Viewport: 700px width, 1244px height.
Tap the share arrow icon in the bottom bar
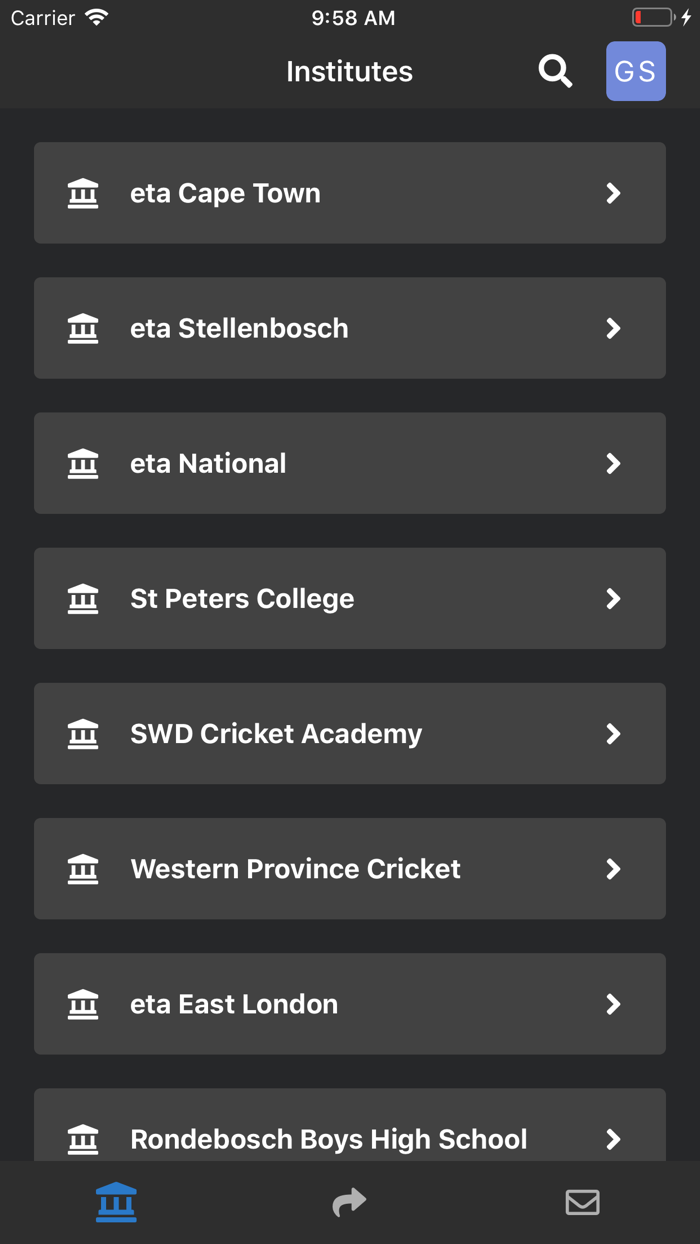pos(349,1203)
